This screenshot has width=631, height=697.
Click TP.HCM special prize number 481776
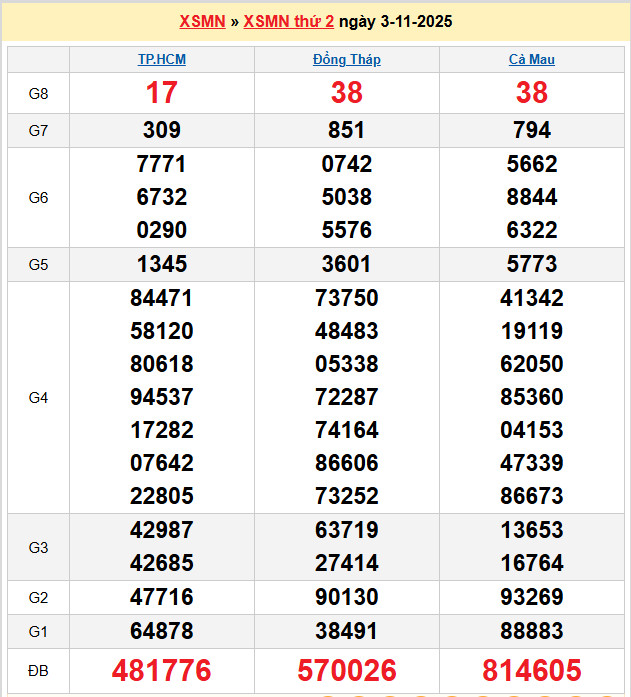click(161, 670)
